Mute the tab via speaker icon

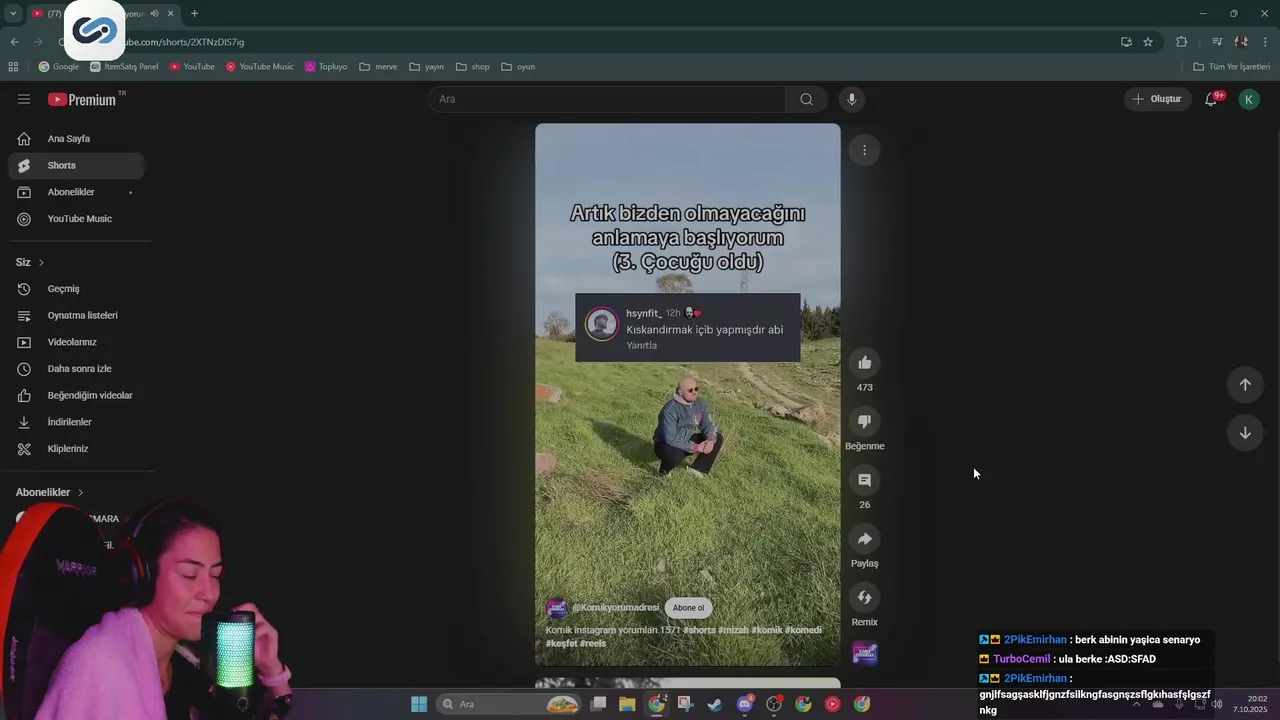point(154,13)
